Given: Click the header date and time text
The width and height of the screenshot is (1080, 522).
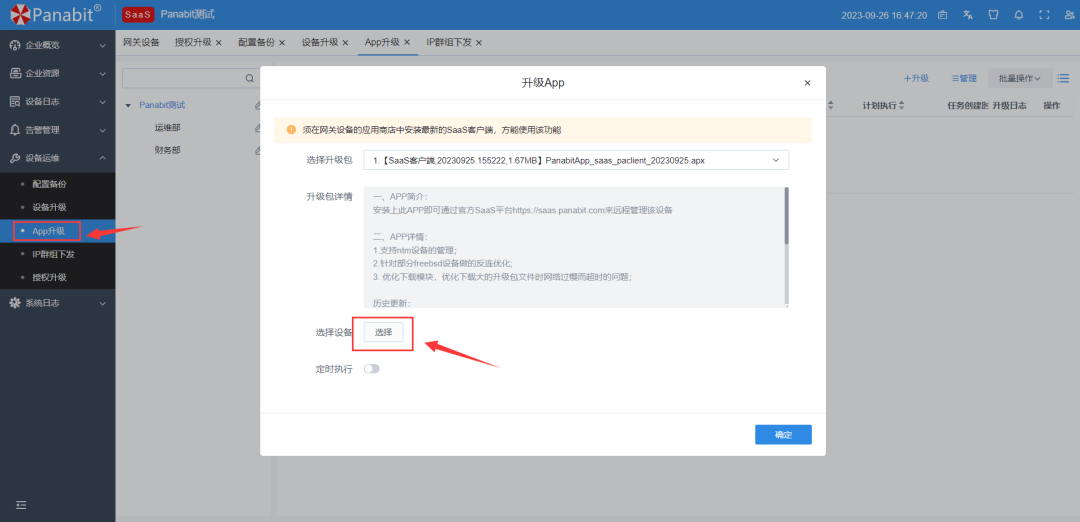Looking at the screenshot, I should pyautogui.click(x=884, y=15).
